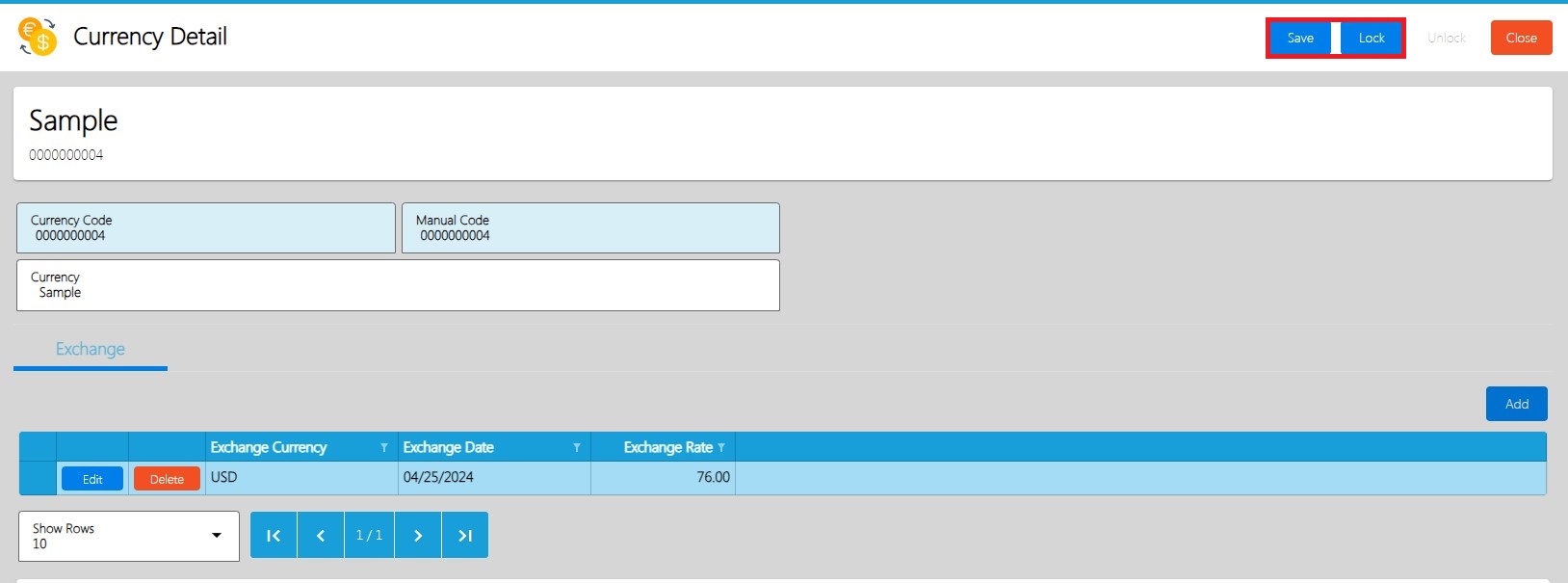Add a new exchange rate entry
The image size is (1568, 583).
tap(1516, 404)
